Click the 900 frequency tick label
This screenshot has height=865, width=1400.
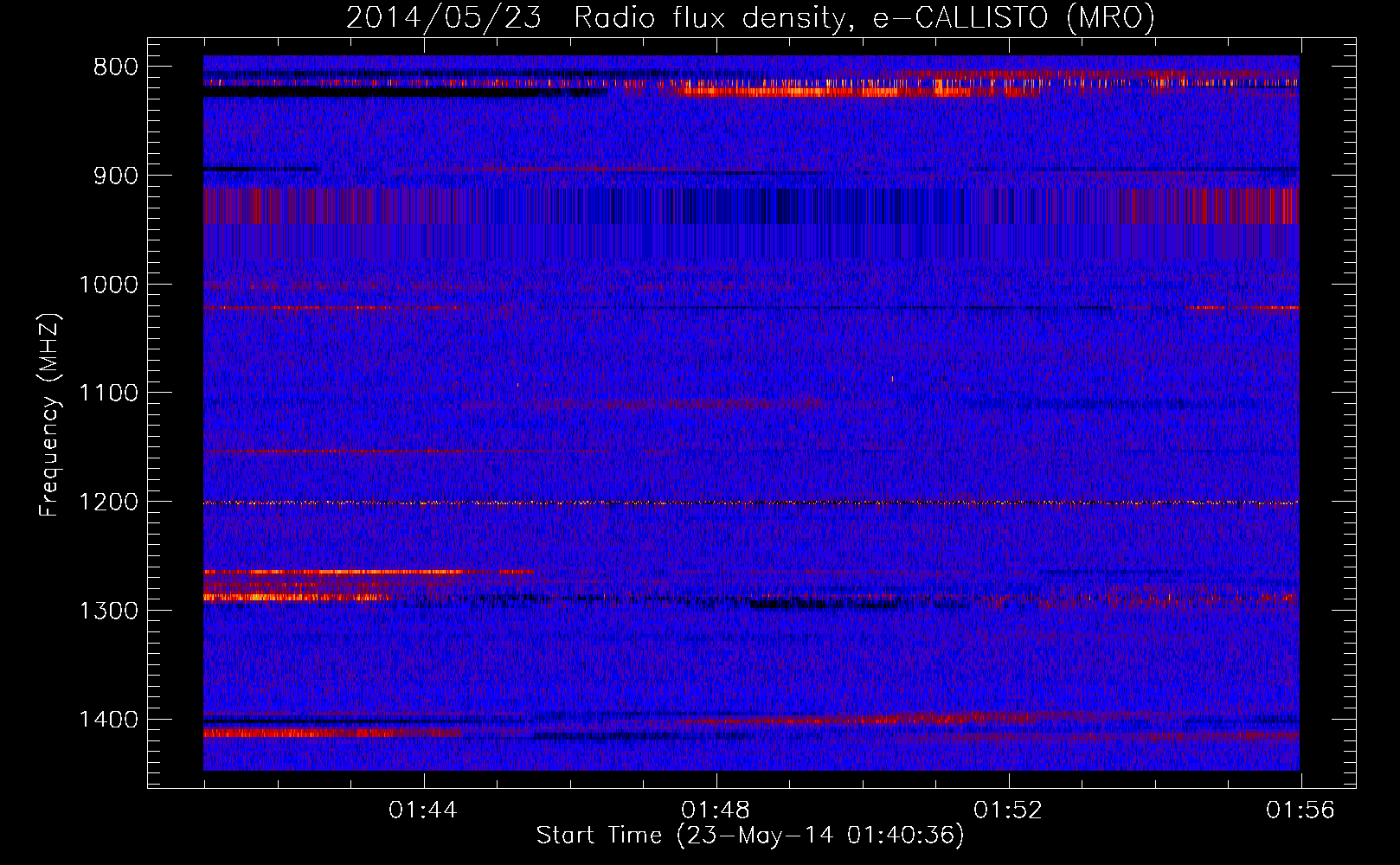[115, 176]
